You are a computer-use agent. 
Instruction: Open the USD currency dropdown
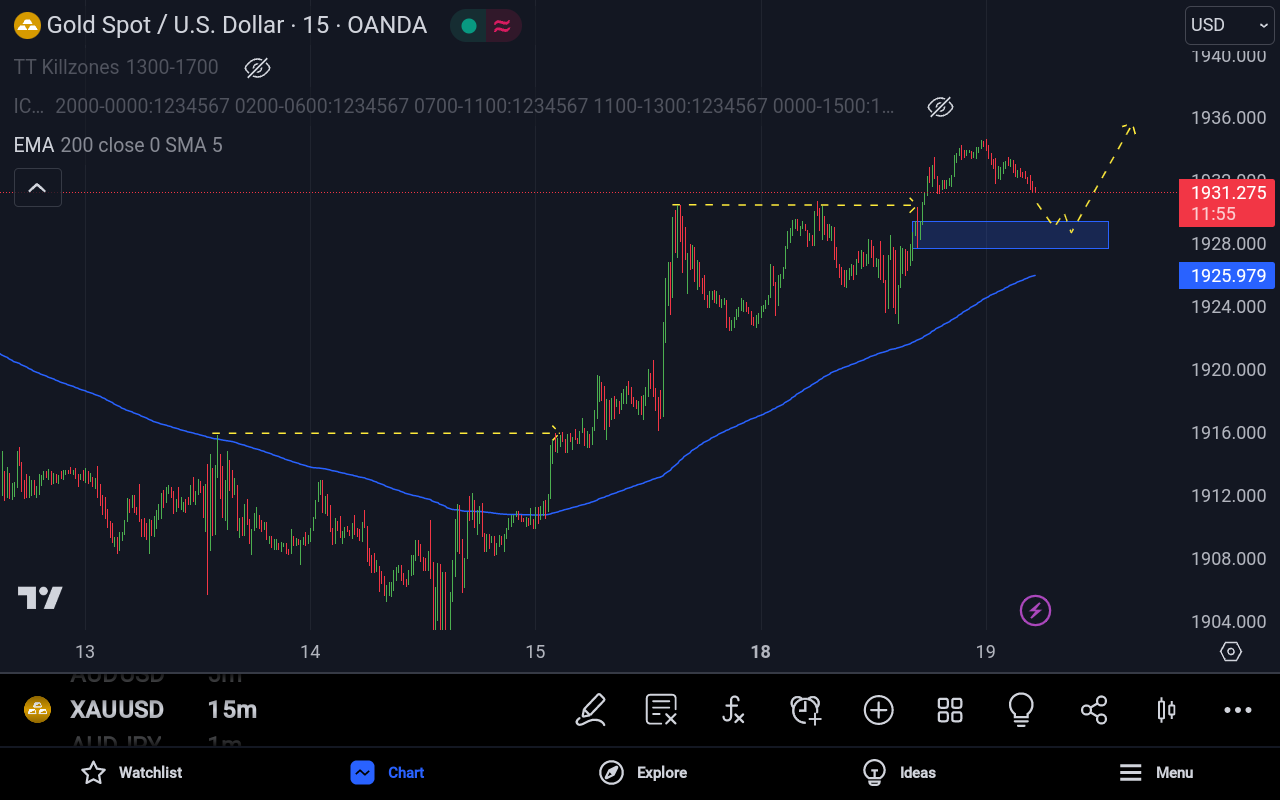tap(1229, 25)
